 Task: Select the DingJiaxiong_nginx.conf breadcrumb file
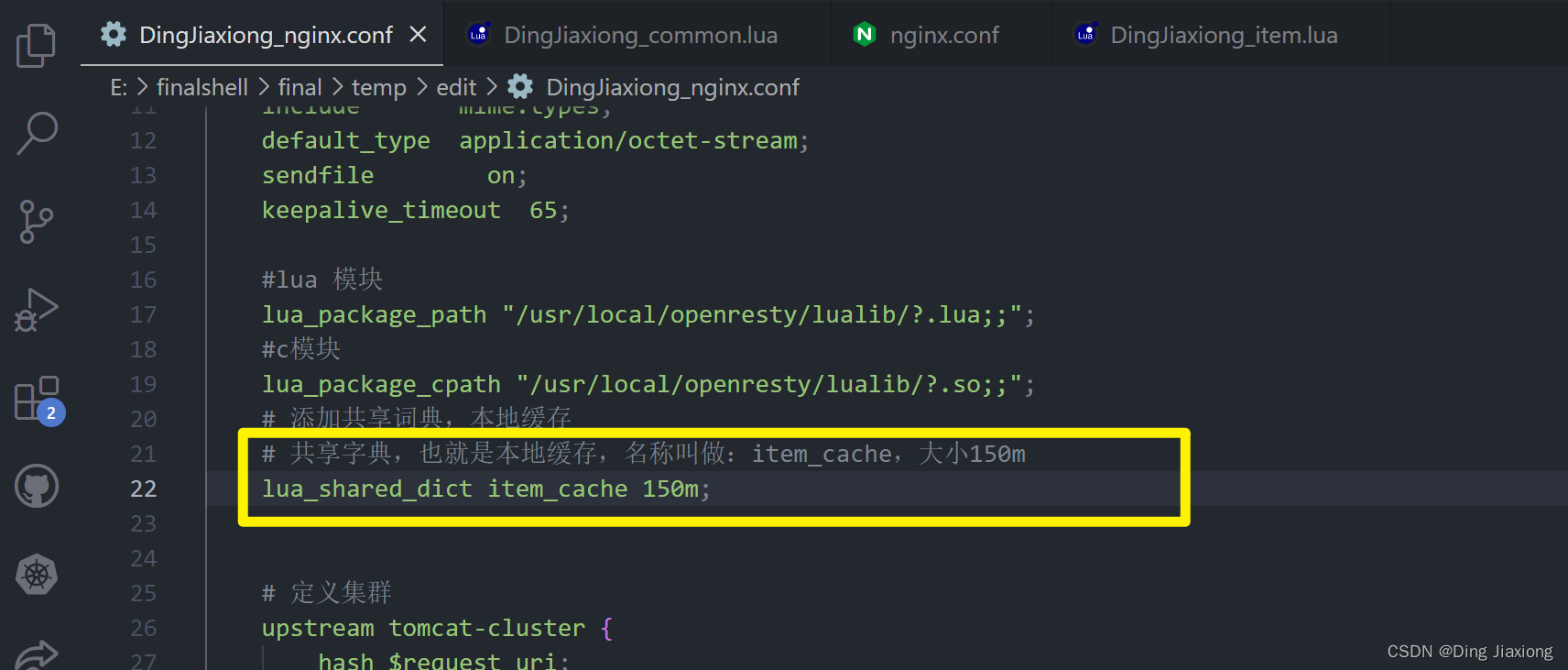(673, 87)
